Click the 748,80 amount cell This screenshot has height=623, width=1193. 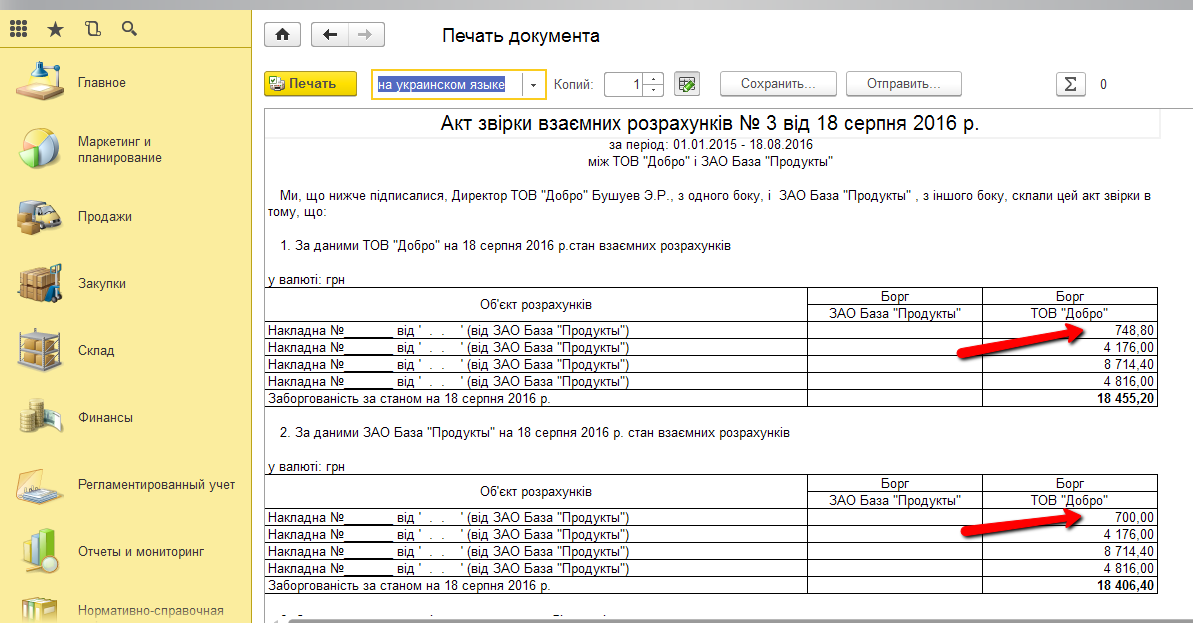pos(1070,330)
